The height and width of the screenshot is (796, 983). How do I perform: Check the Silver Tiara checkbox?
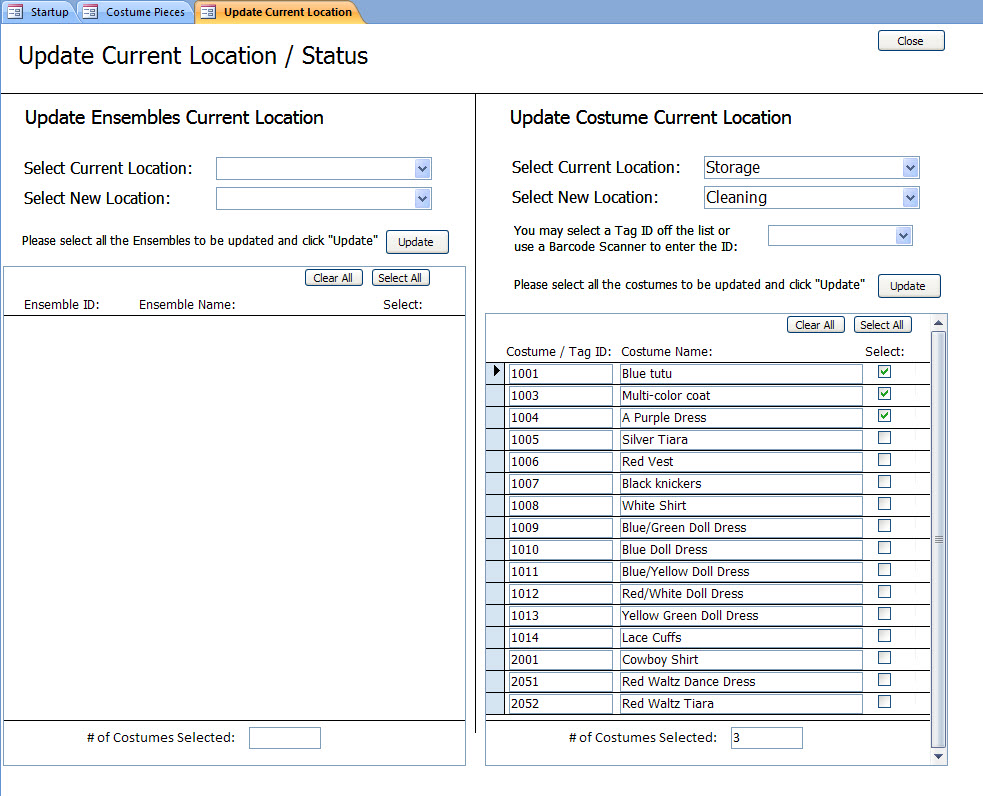(884, 437)
